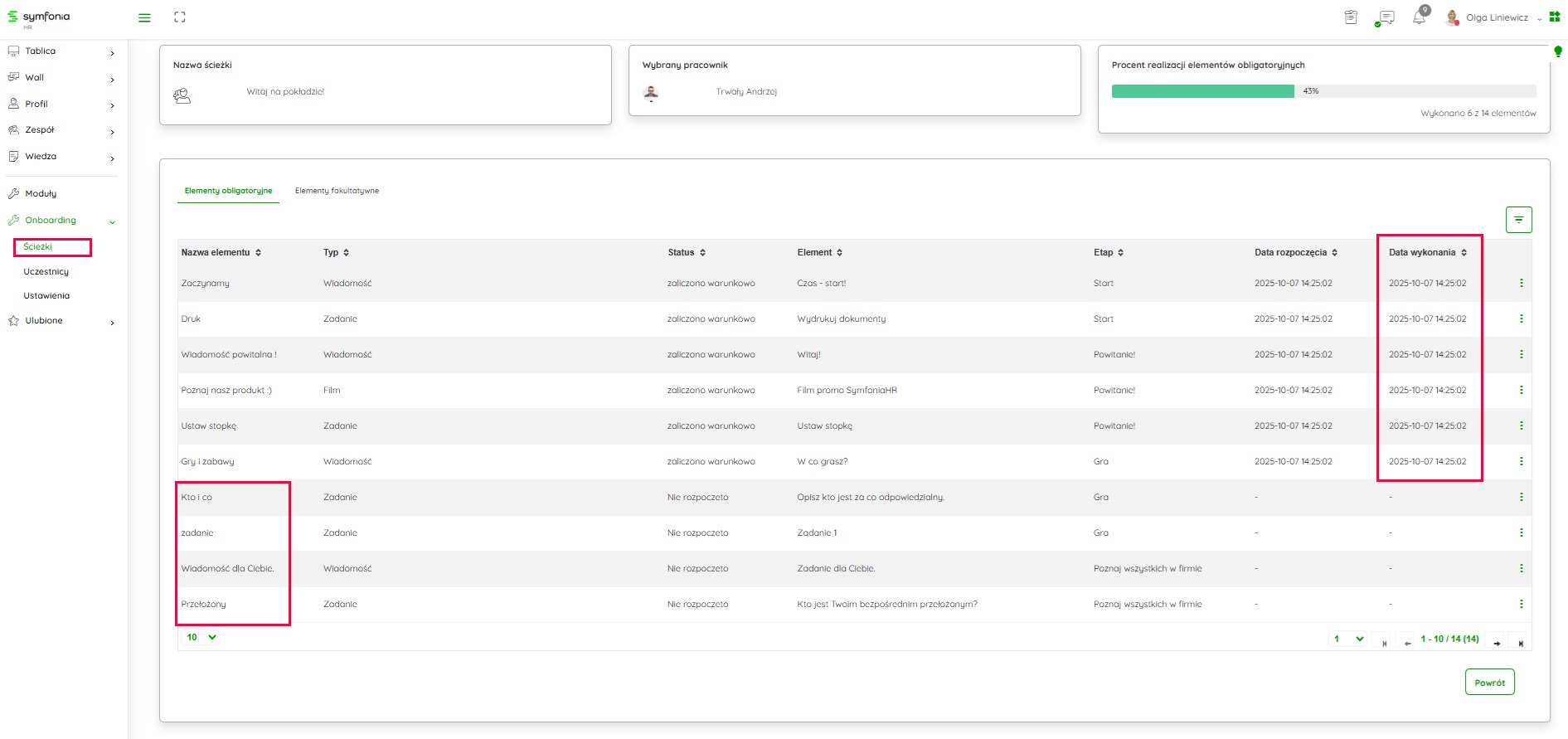Click the green lightbulb hint icon
The image size is (1568, 739).
[x=1557, y=51]
